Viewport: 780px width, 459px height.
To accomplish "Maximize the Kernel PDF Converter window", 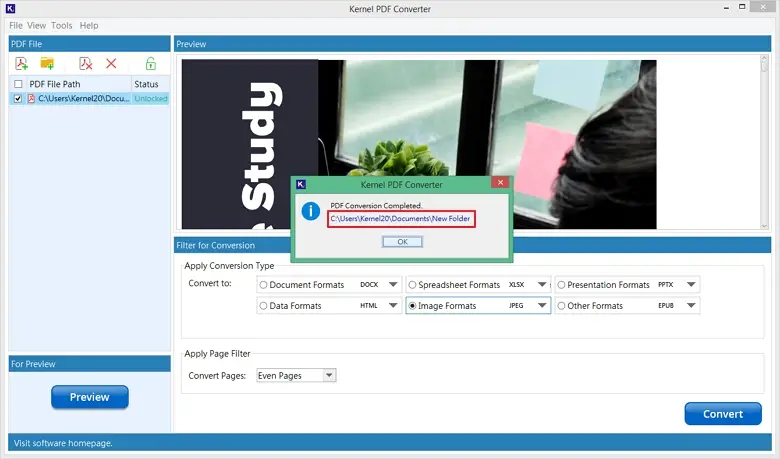I will tap(742, 7).
